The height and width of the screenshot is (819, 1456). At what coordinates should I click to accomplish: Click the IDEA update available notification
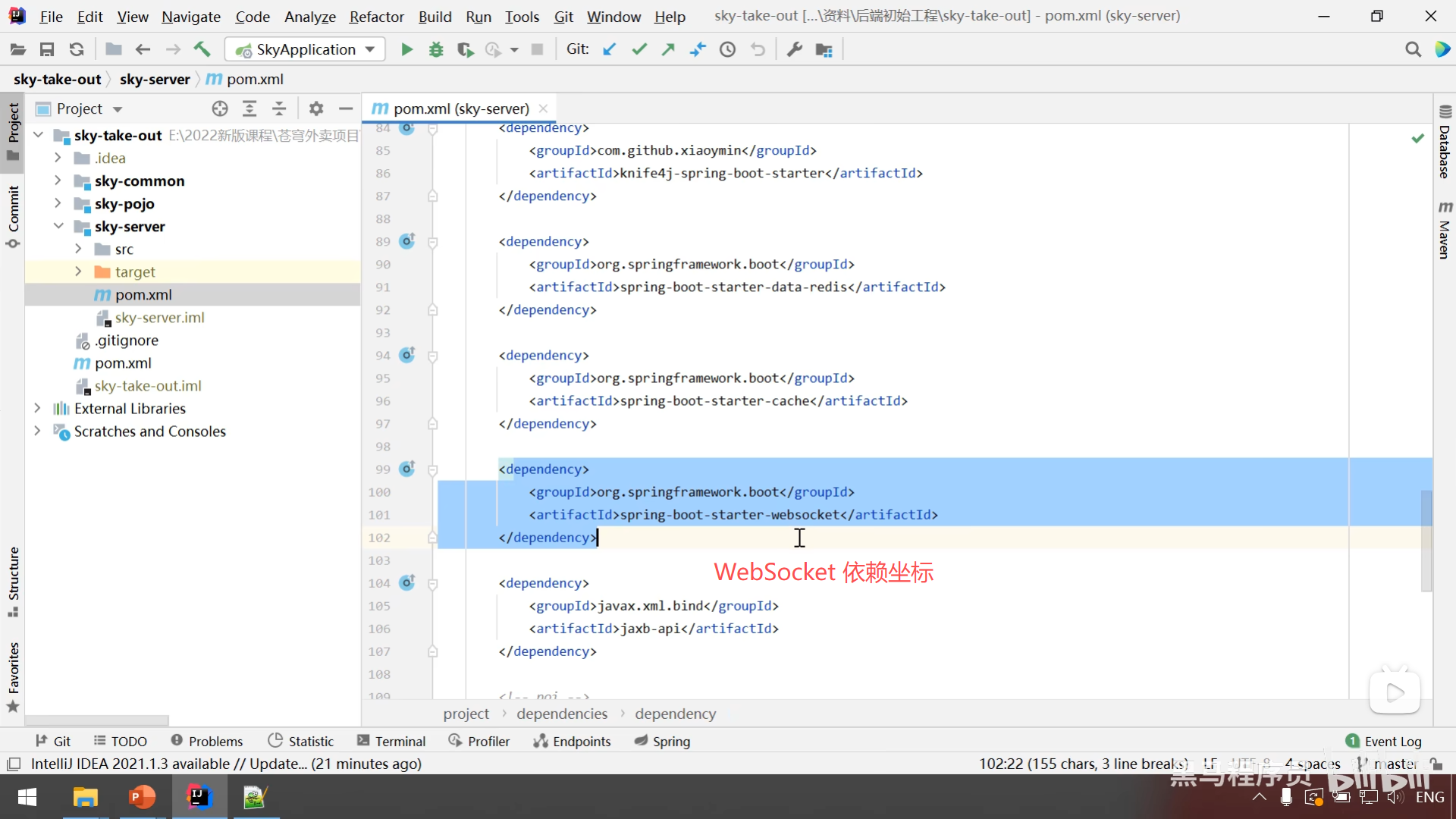(x=226, y=764)
